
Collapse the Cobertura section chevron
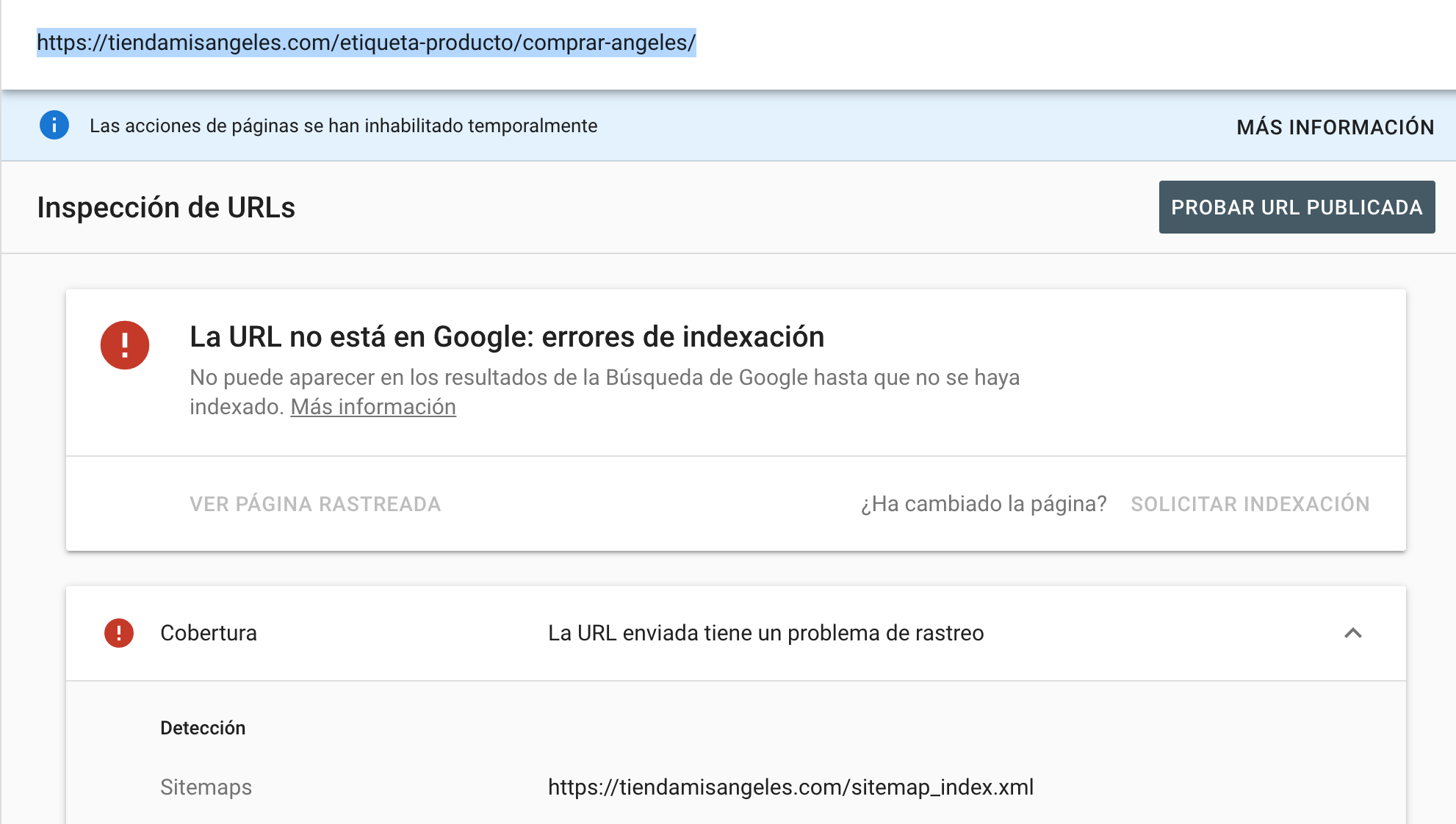pyautogui.click(x=1353, y=633)
